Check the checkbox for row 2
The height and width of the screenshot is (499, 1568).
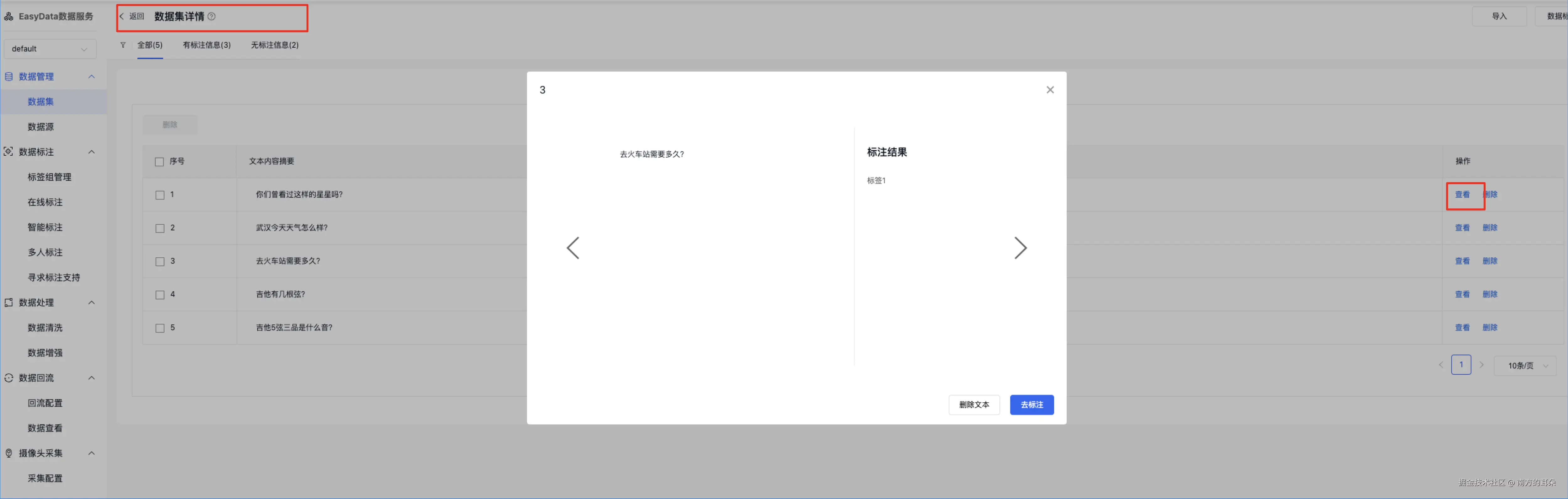click(x=160, y=228)
